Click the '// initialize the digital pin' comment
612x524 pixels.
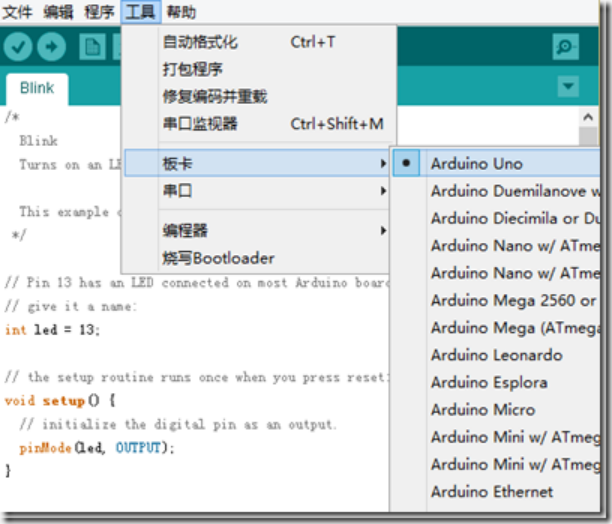pyautogui.click(x=178, y=424)
